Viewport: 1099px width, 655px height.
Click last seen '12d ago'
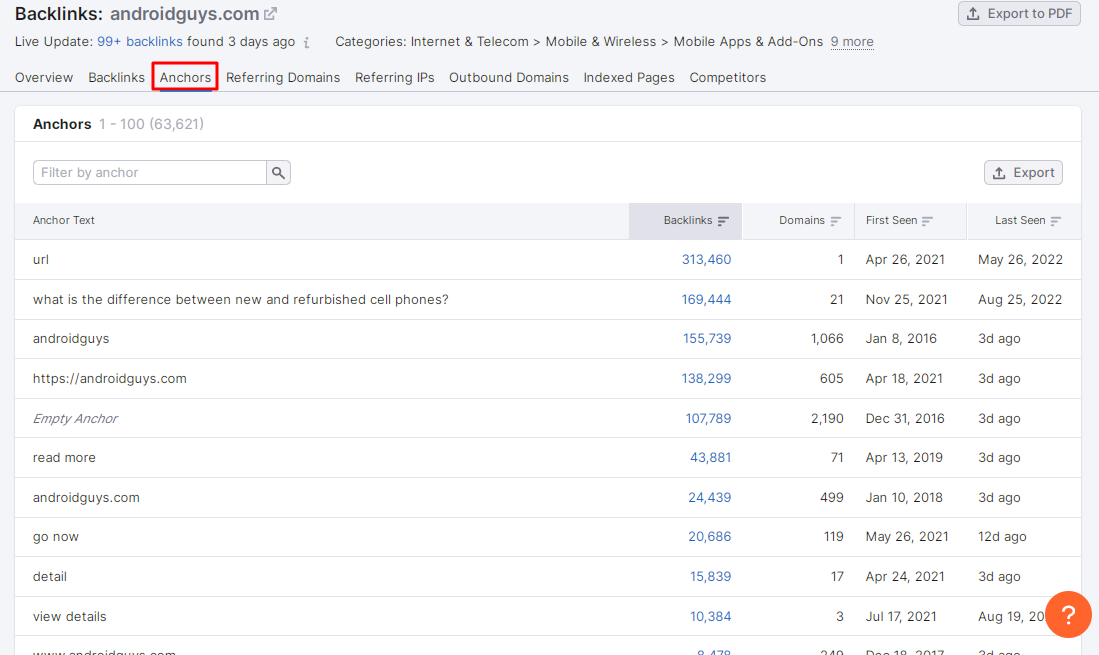1002,537
